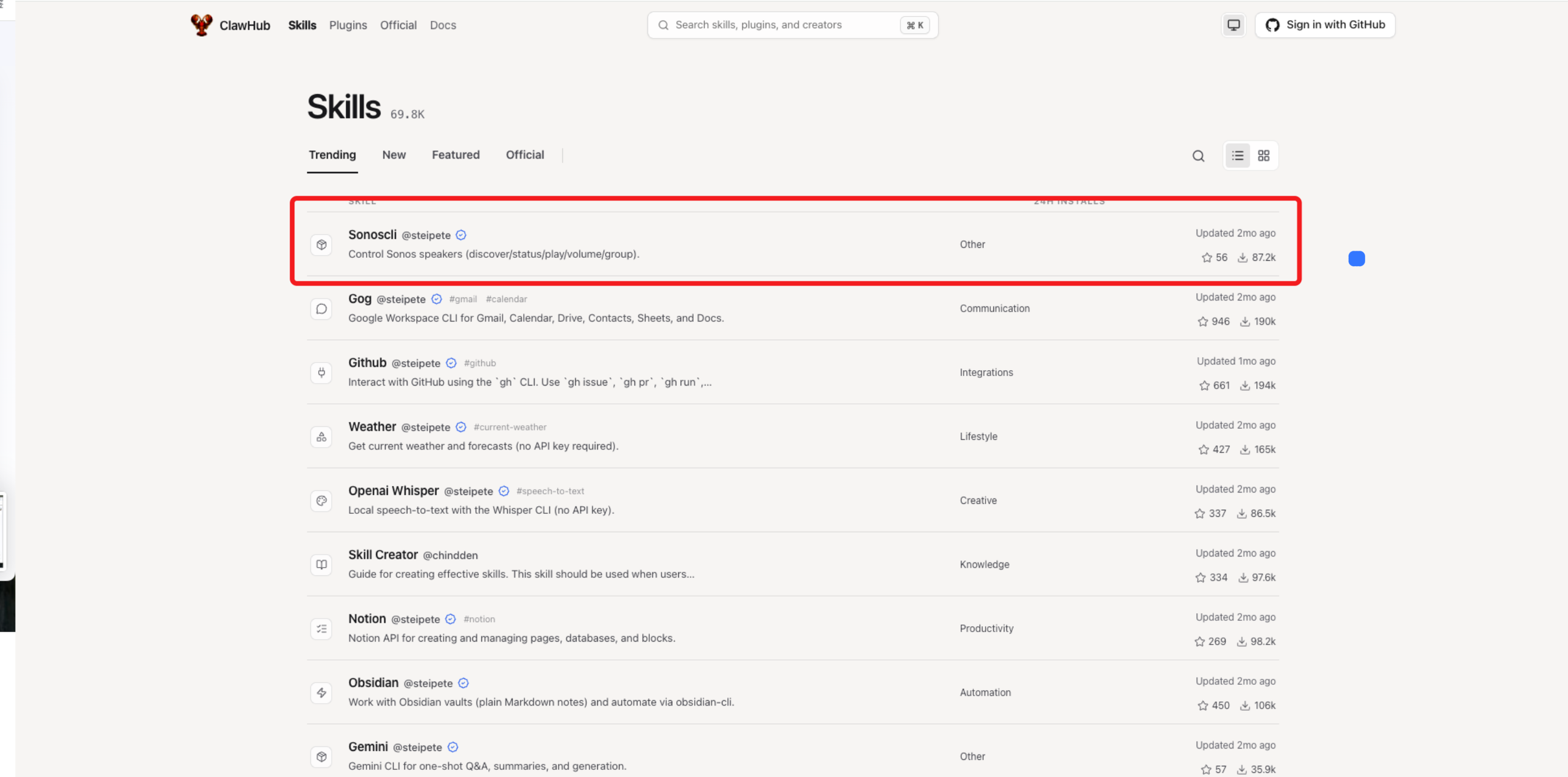Sign in with GitHub
Screen dimensions: 1568x777
point(1324,25)
